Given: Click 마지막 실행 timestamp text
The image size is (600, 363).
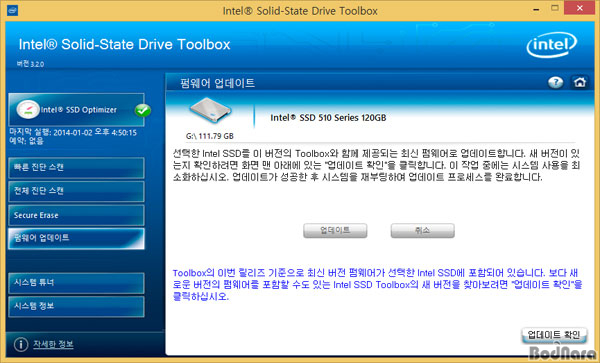Looking at the screenshot, I should pyautogui.click(x=73, y=133).
